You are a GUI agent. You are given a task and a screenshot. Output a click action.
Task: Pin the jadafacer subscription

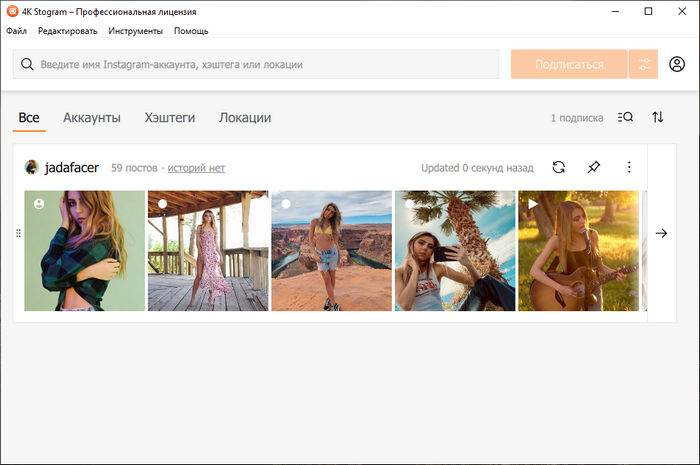pos(593,167)
